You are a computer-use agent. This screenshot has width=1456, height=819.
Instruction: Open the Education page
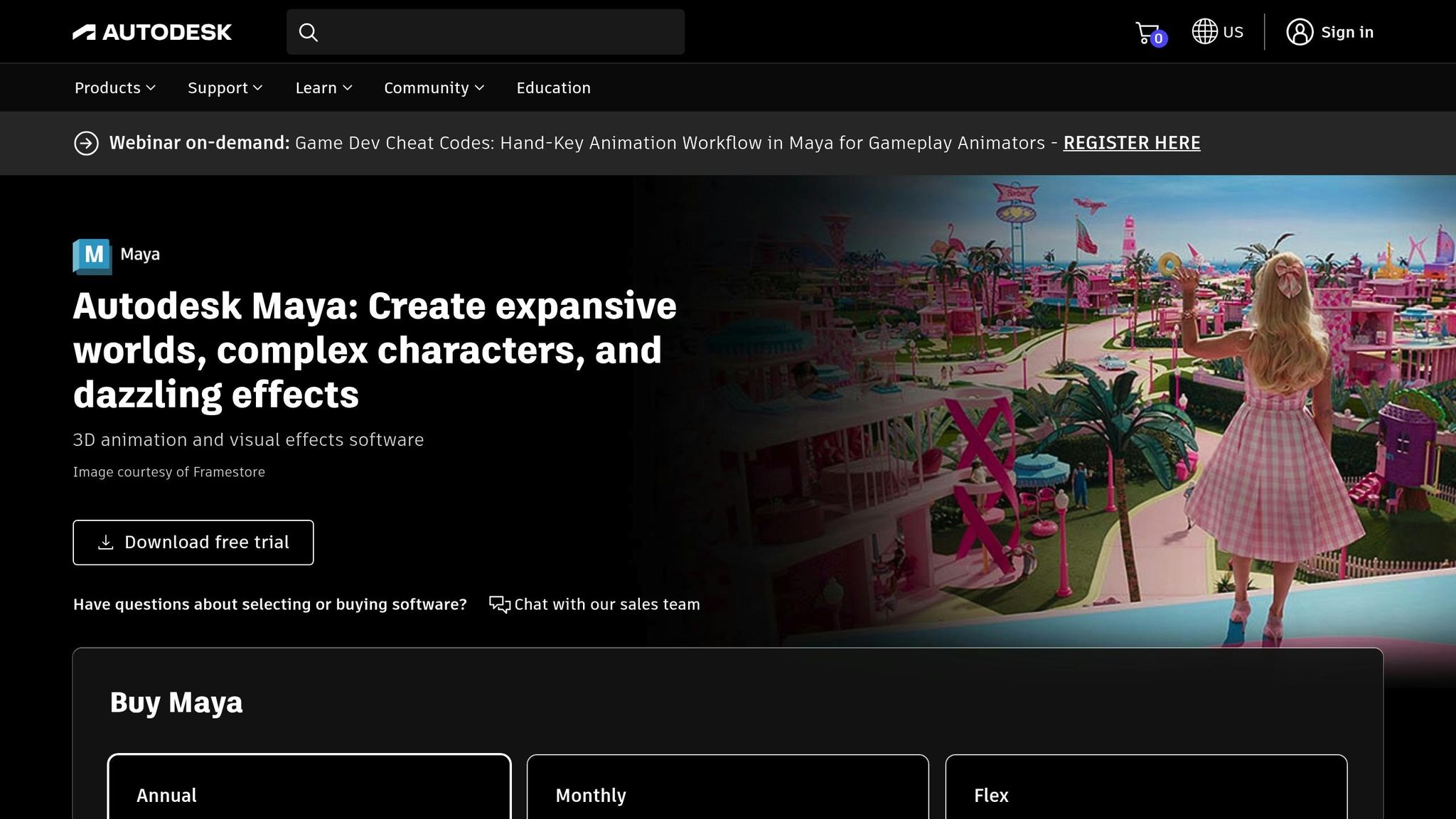pos(554,87)
